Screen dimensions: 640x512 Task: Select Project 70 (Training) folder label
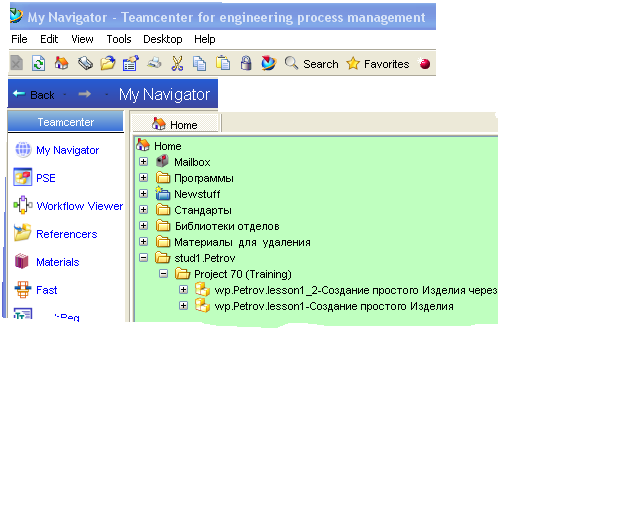(243, 274)
